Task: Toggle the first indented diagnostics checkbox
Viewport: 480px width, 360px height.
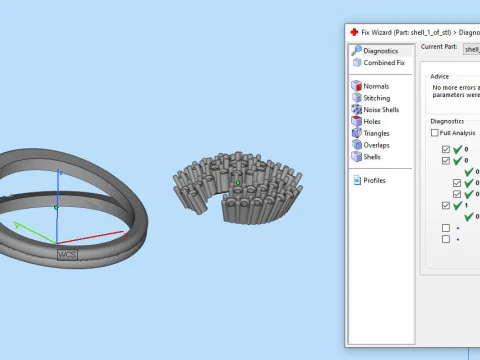Action: (457, 183)
